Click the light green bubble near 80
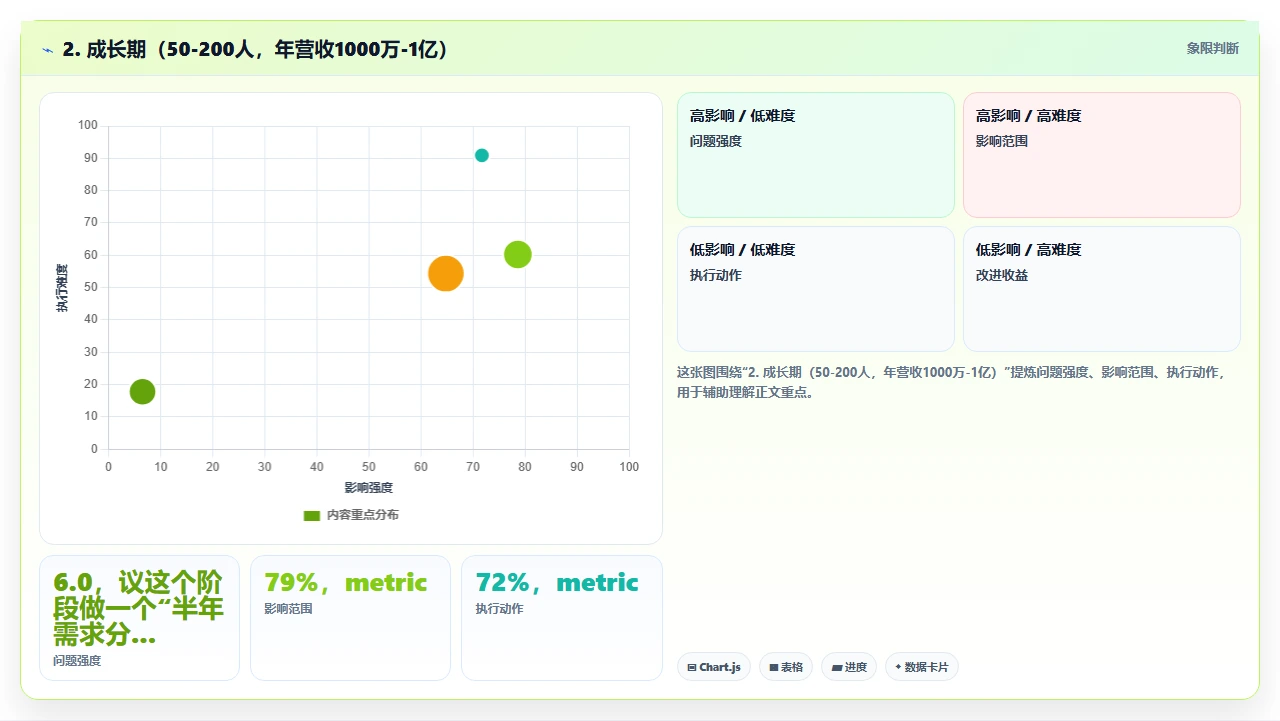Screen dimensions: 1280x721 tap(517, 255)
